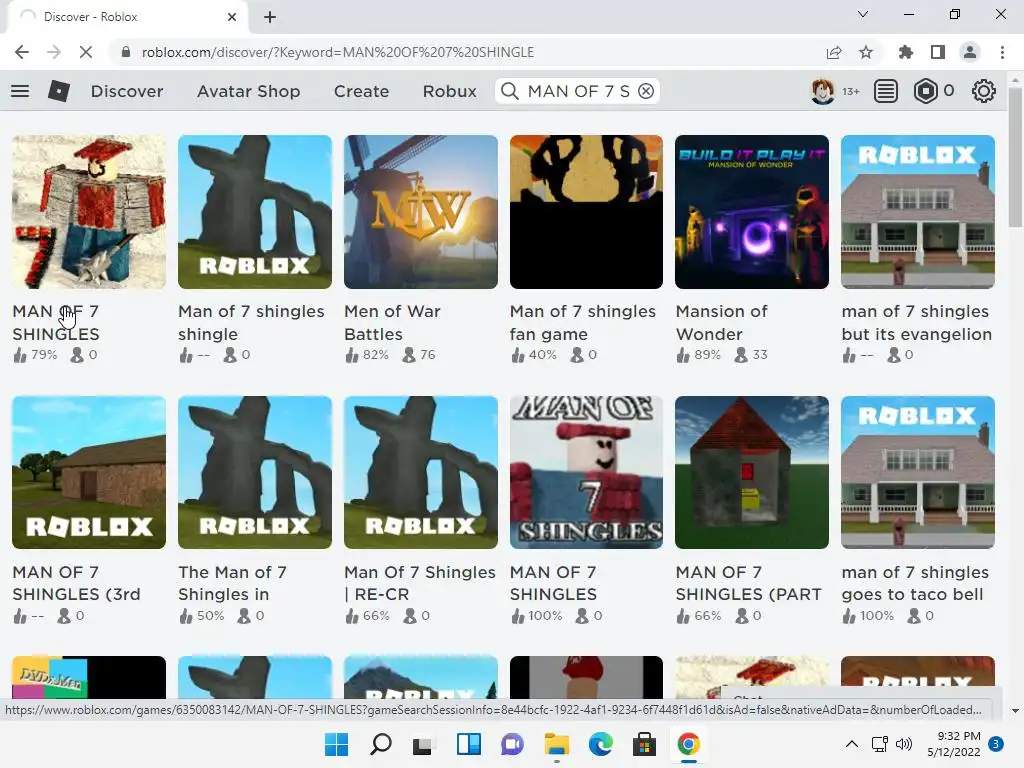This screenshot has width=1024, height=768.
Task: Open the settings gear icon
Action: tap(984, 91)
